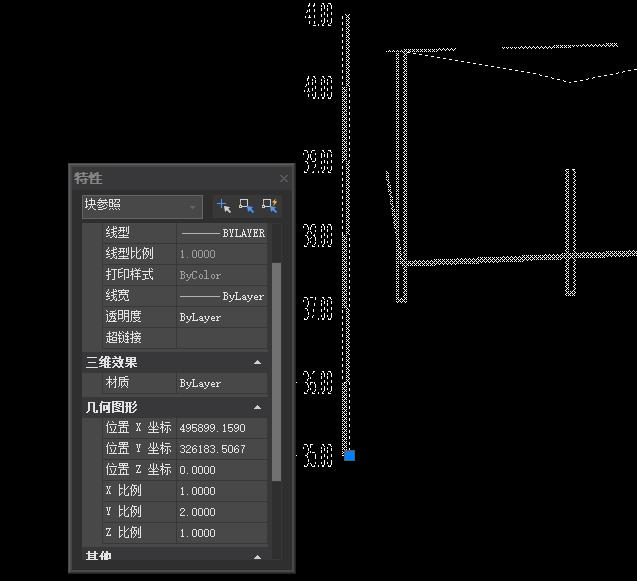This screenshot has height=581, width=637.
Task: Close the 特性 properties panel
Action: pos(284,178)
